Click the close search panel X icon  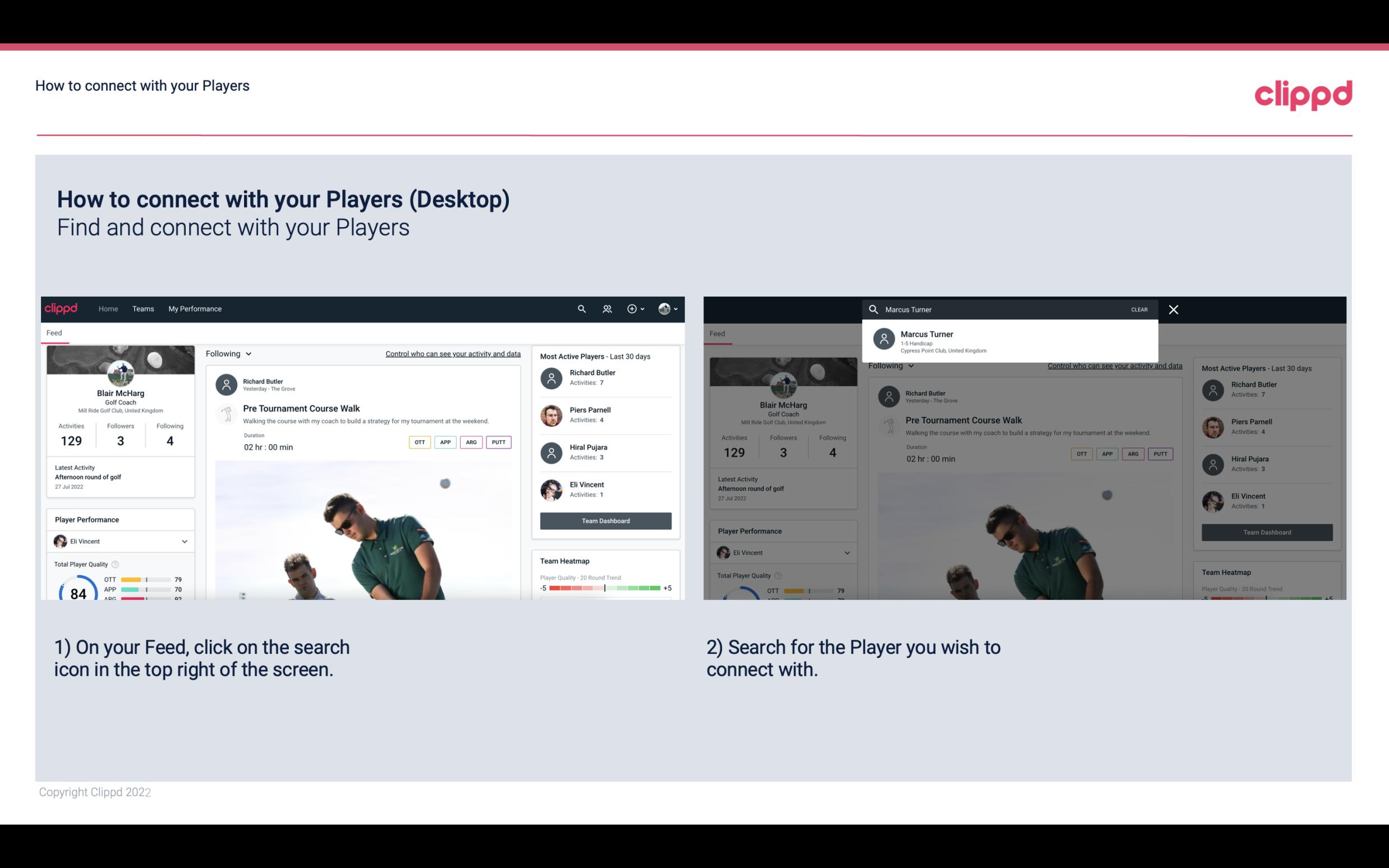(1175, 309)
